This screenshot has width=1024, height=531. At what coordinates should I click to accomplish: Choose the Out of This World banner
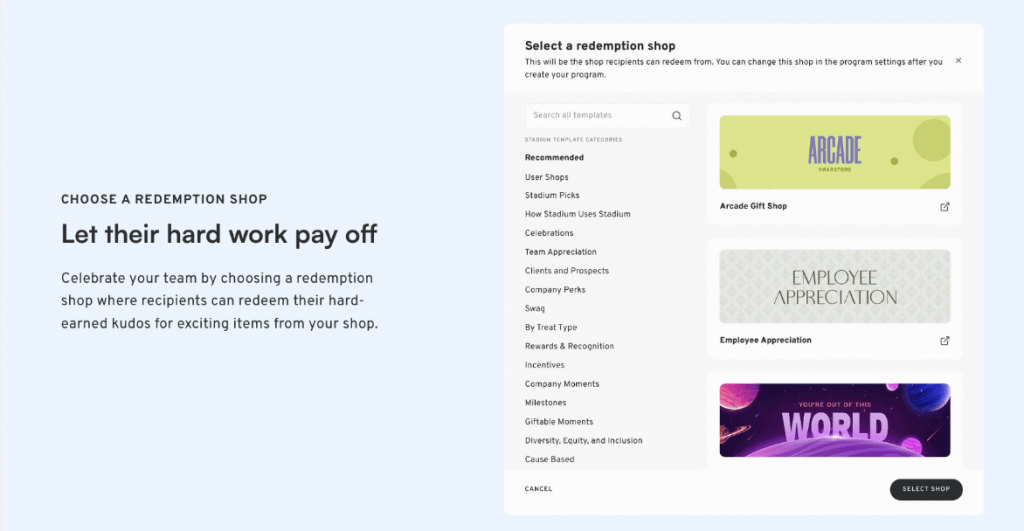tap(835, 420)
